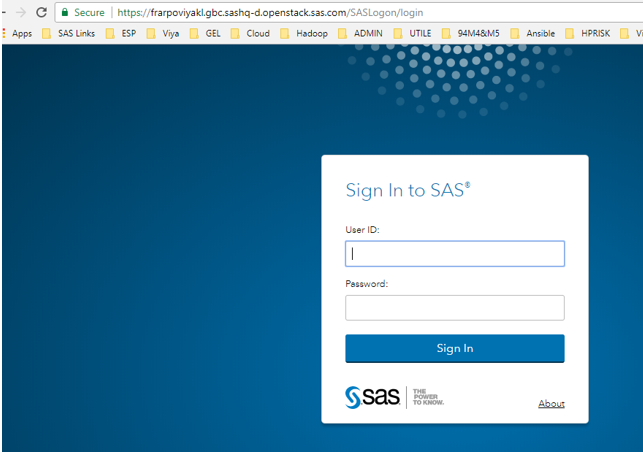Image resolution: width=643 pixels, height=452 pixels.
Task: Open the Viya bookmark folder
Action: [x=163, y=33]
